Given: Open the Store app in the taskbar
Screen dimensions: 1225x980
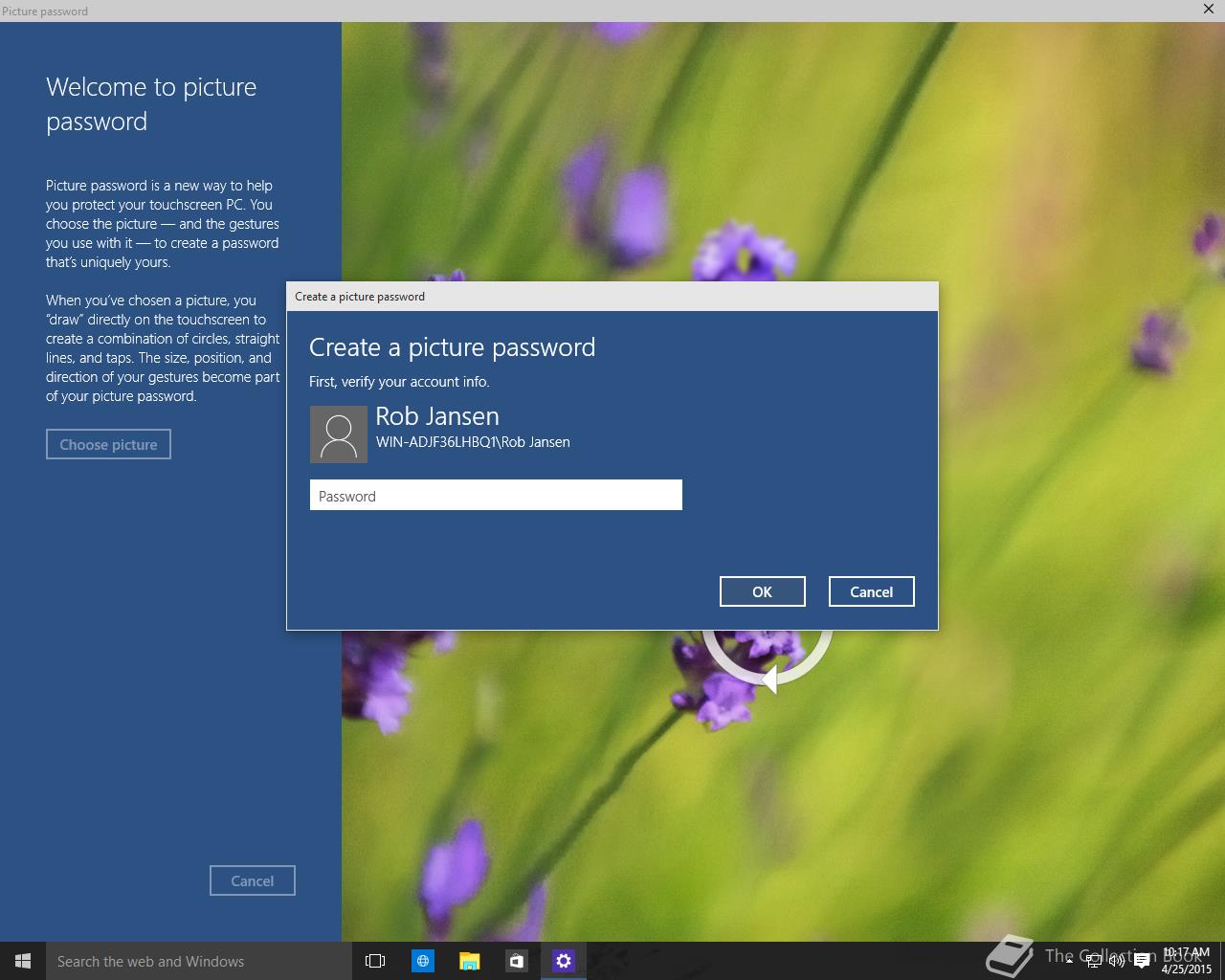Looking at the screenshot, I should coord(516,961).
